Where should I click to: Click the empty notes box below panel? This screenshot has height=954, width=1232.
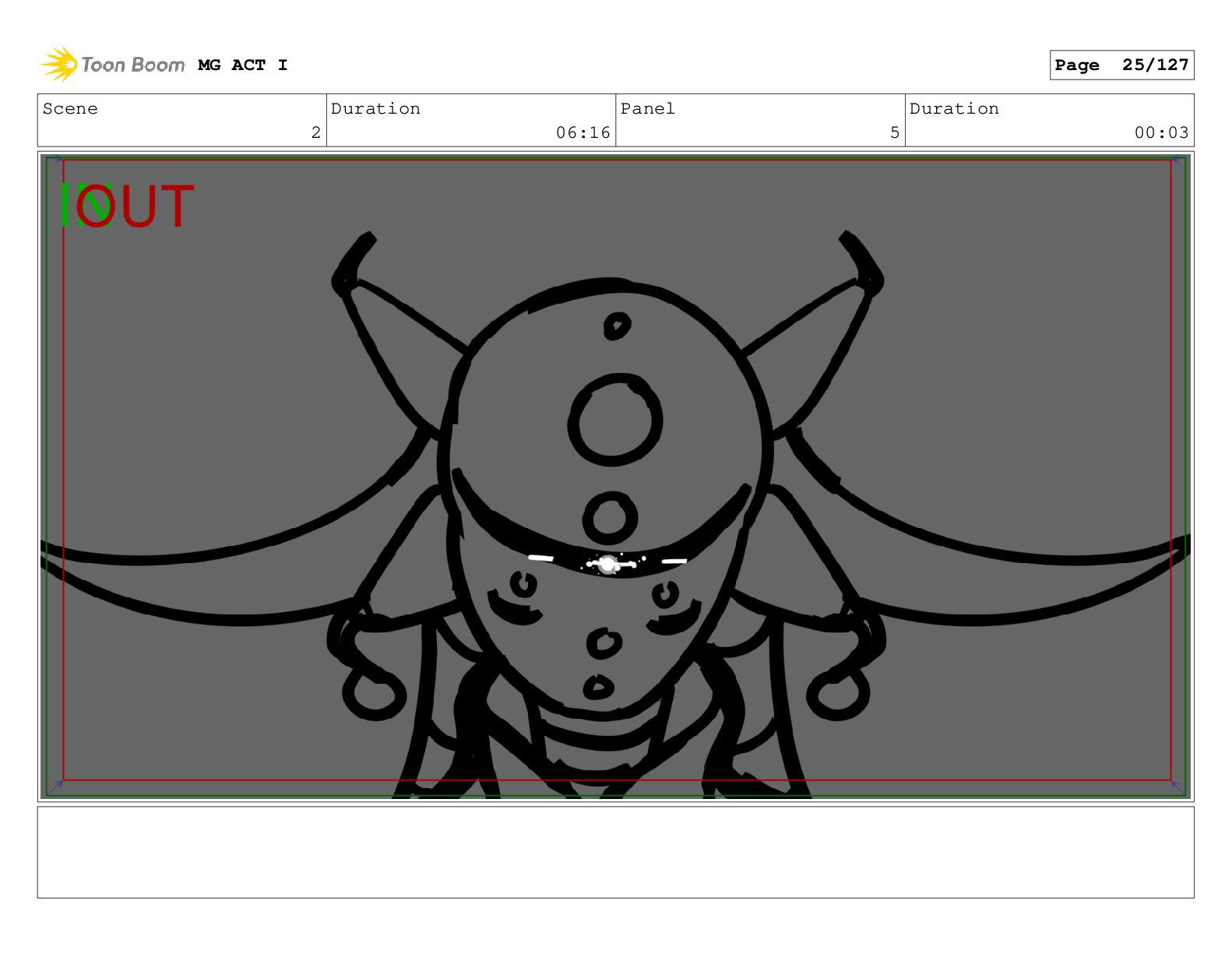615,852
